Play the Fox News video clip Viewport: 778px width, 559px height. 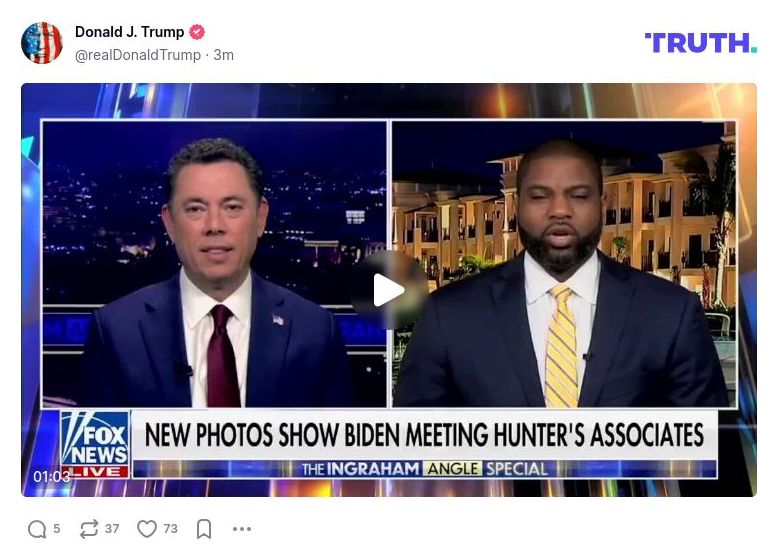[x=389, y=290]
